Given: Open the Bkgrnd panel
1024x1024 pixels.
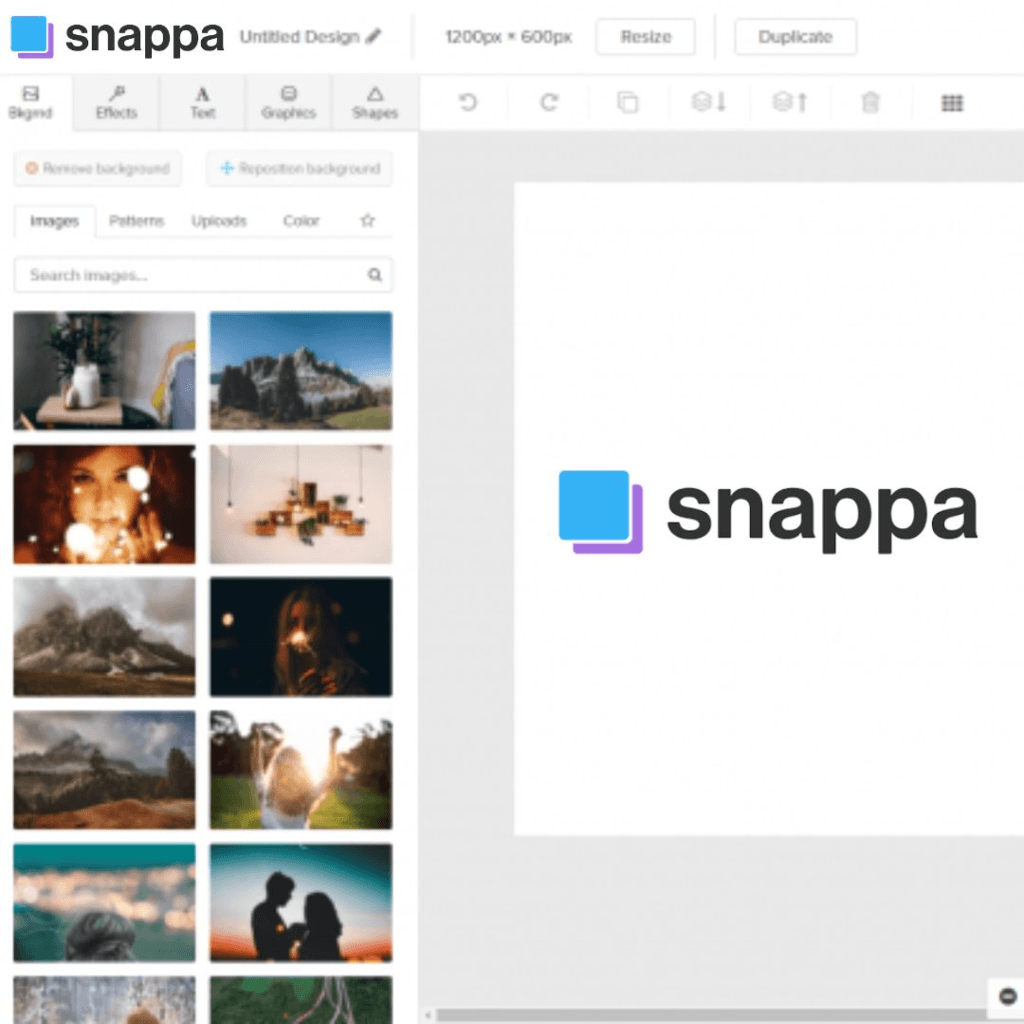Looking at the screenshot, I should click(x=30, y=103).
